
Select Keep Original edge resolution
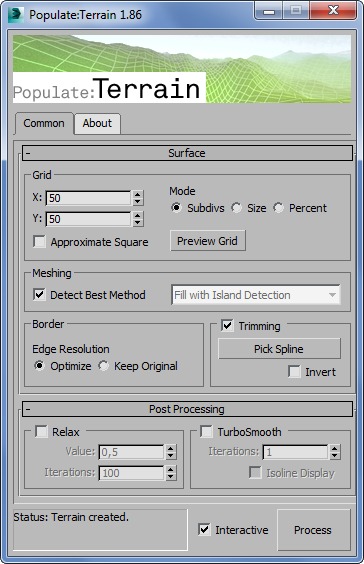click(104, 366)
